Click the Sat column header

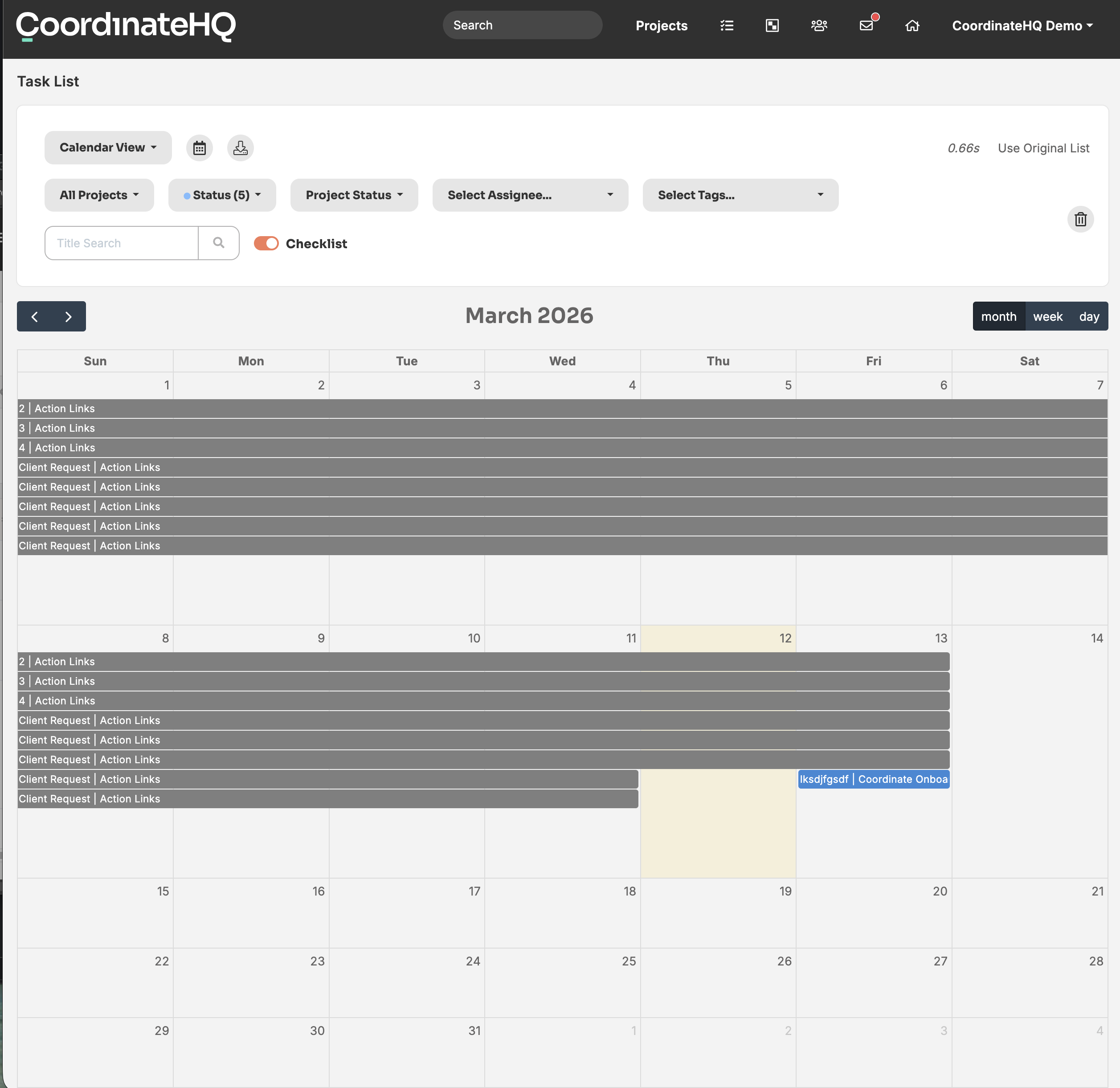click(1029, 361)
